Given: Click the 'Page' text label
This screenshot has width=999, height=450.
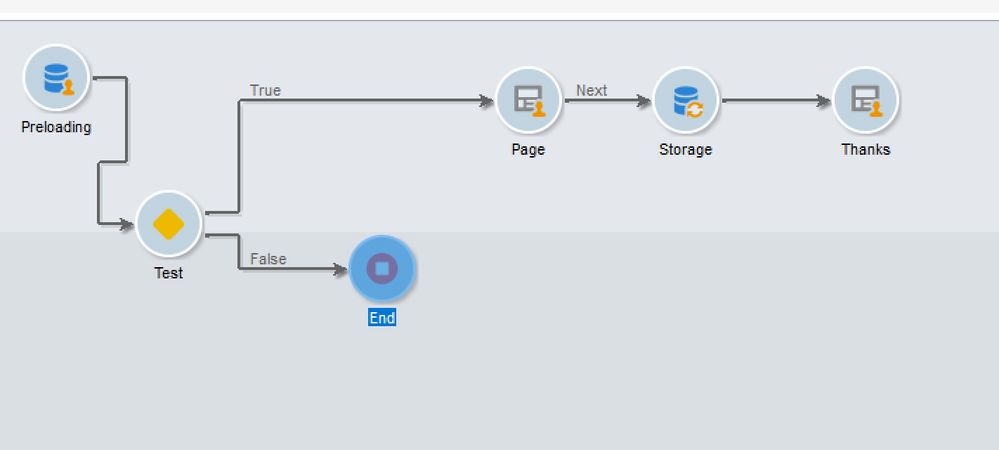Looking at the screenshot, I should pyautogui.click(x=528, y=149).
